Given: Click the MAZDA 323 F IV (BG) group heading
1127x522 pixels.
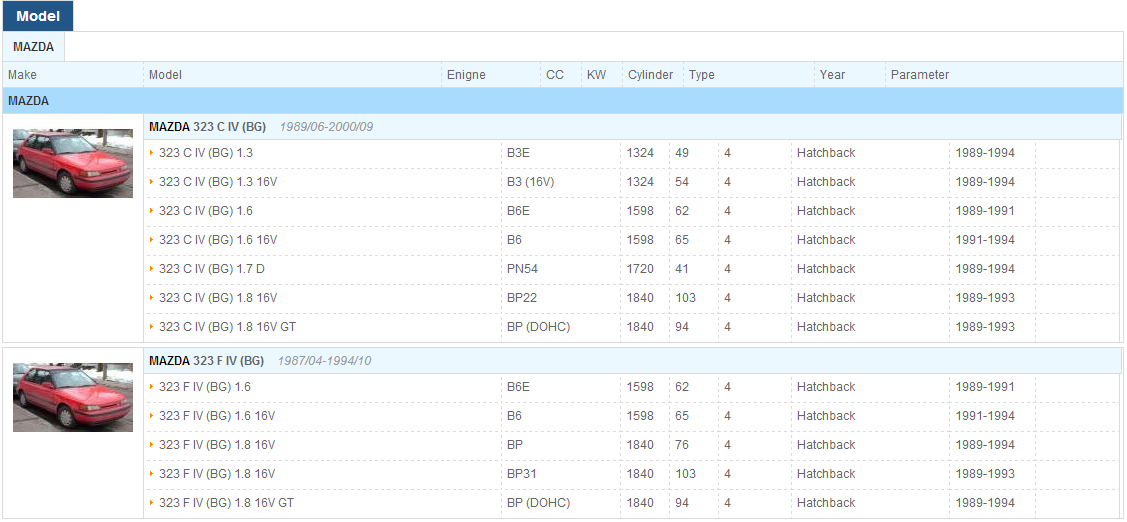Looking at the screenshot, I should 206,360.
